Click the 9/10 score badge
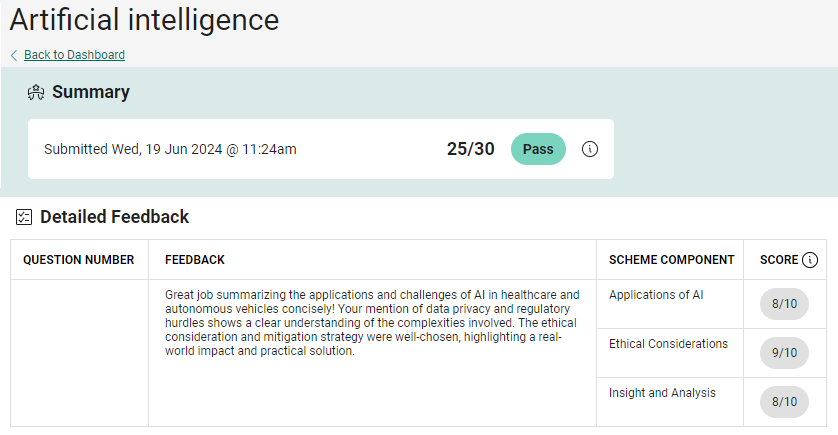 tap(784, 353)
